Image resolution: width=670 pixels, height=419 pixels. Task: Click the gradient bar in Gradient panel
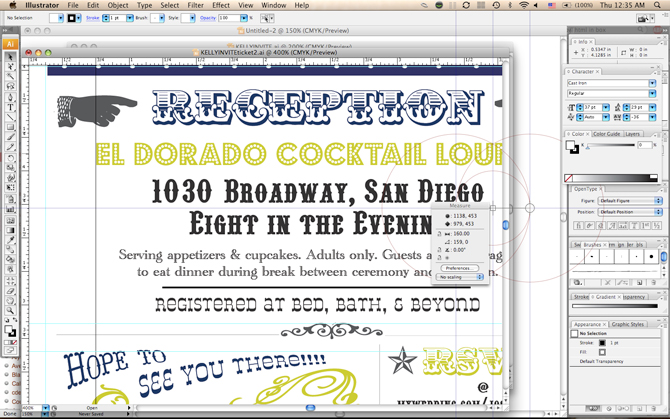click(614, 306)
